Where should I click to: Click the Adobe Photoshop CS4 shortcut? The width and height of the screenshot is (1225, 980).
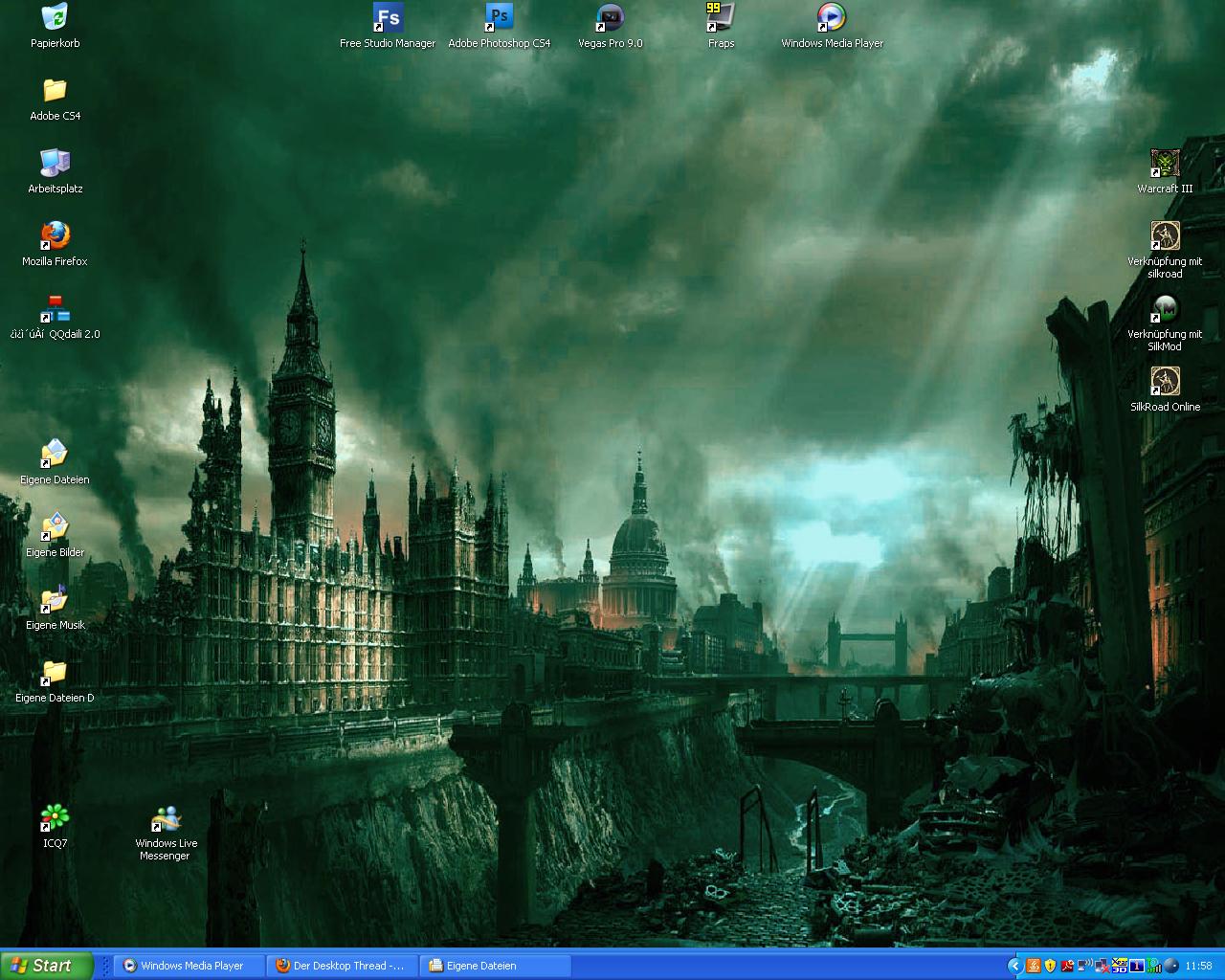[x=499, y=17]
